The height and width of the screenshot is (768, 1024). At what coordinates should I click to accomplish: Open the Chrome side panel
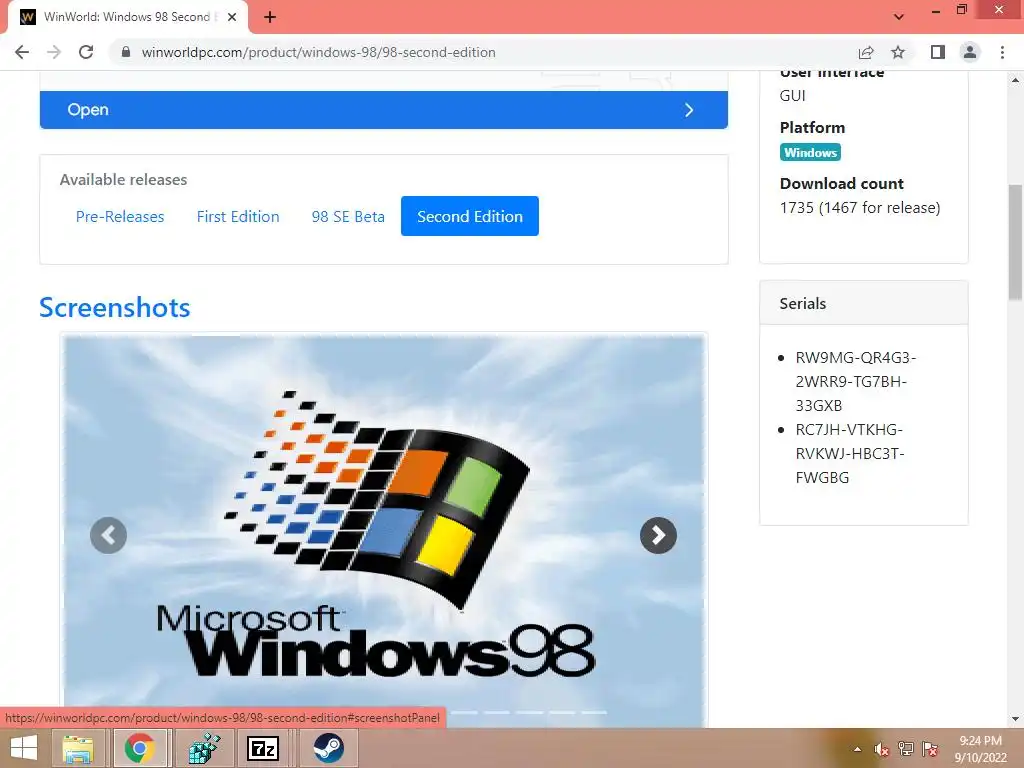click(938, 52)
